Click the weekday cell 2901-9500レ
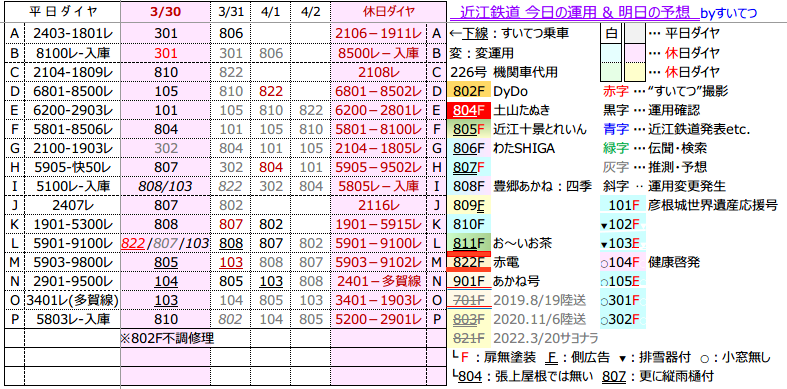The image size is (787, 389). pos(73,282)
